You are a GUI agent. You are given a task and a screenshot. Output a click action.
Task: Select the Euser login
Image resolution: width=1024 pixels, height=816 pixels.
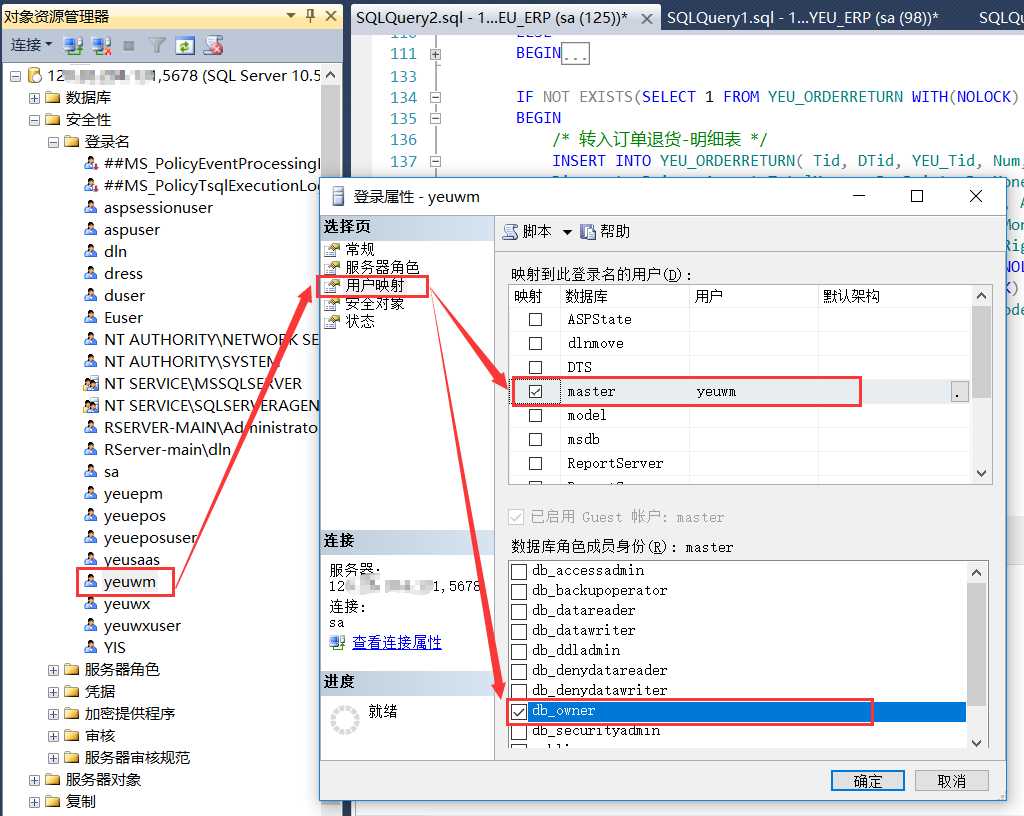point(123,317)
